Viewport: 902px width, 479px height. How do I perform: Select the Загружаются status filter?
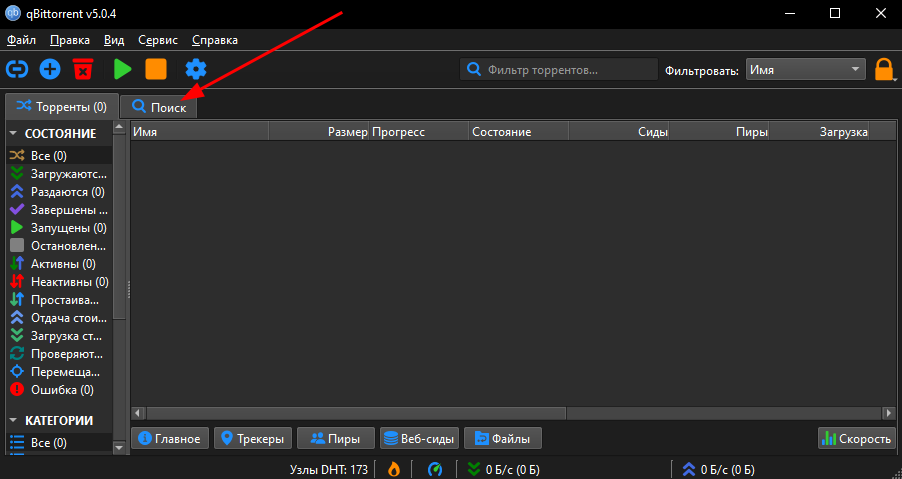click(x=59, y=174)
